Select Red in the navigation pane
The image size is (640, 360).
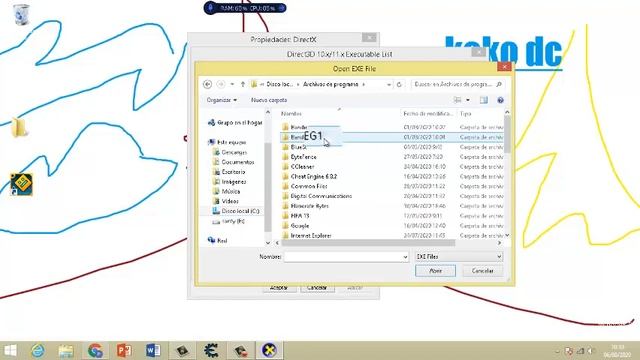(x=218, y=240)
